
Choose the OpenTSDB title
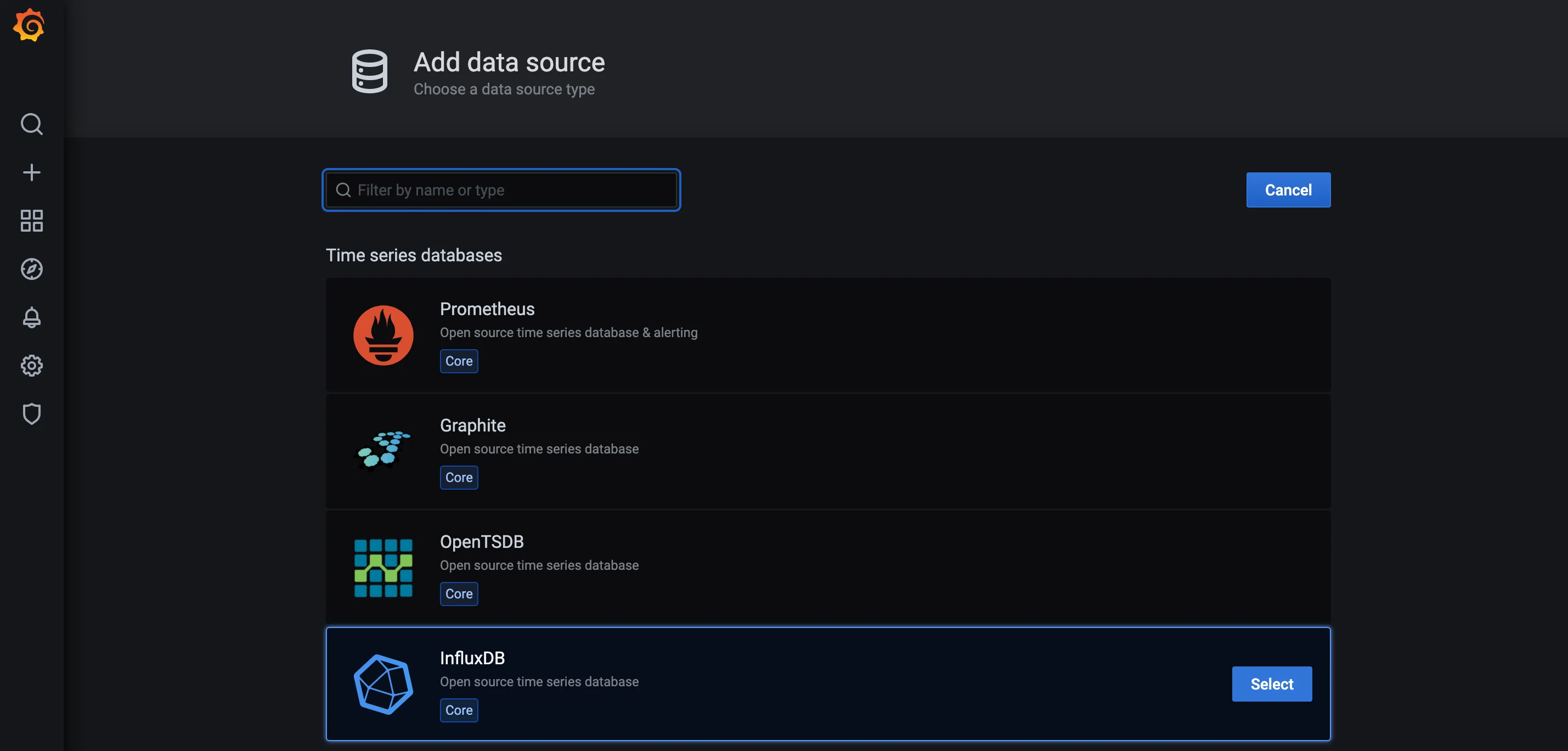482,541
